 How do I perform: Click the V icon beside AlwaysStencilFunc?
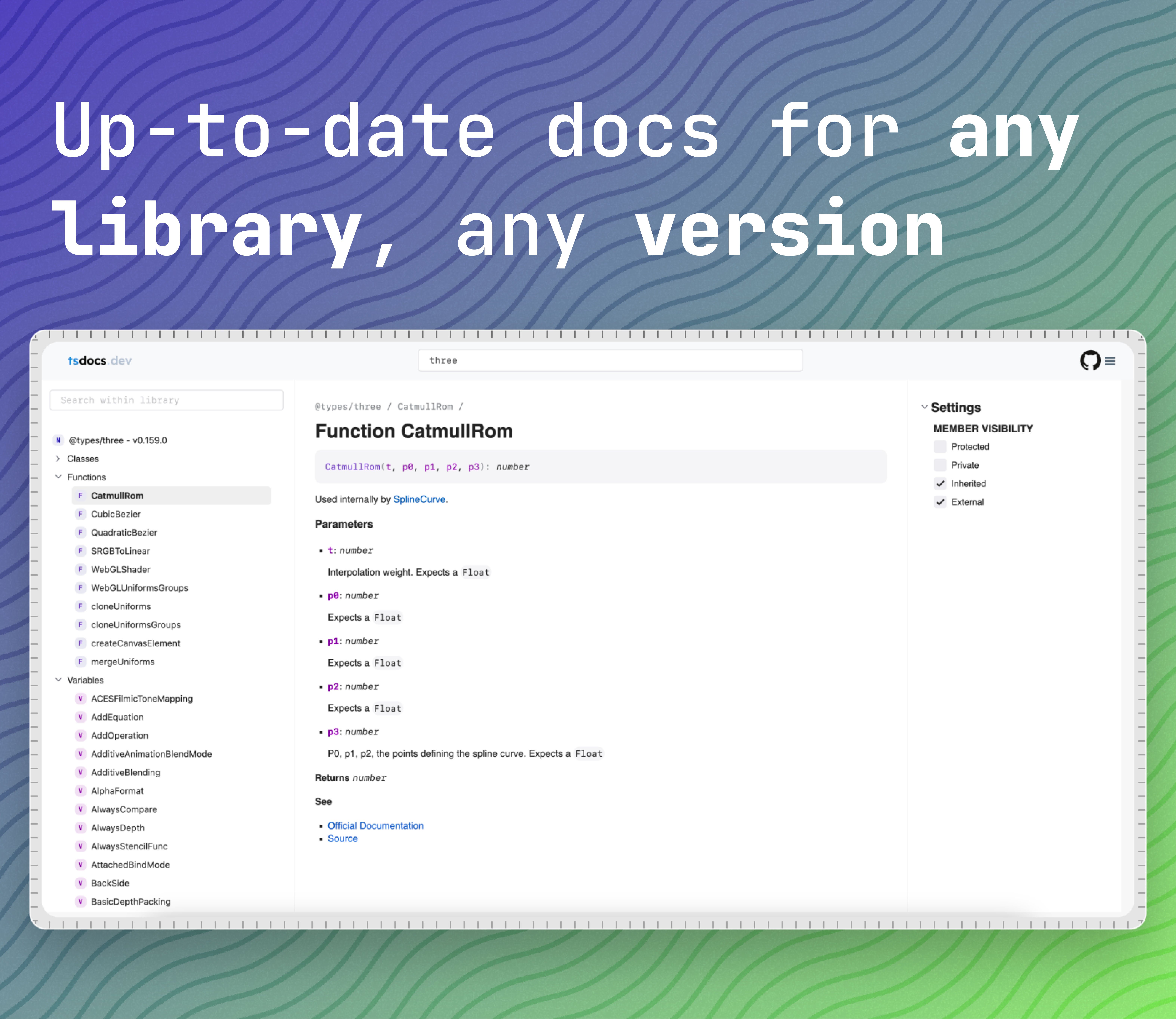pos(81,846)
